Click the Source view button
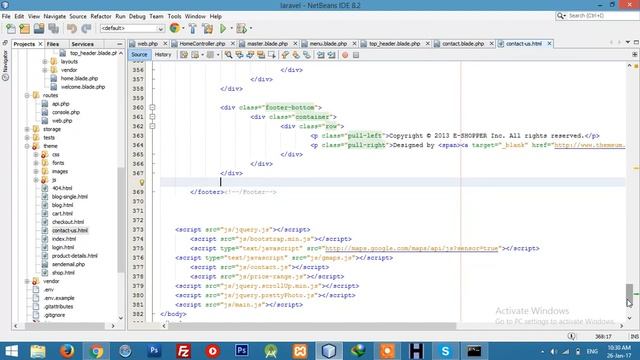 click(139, 55)
